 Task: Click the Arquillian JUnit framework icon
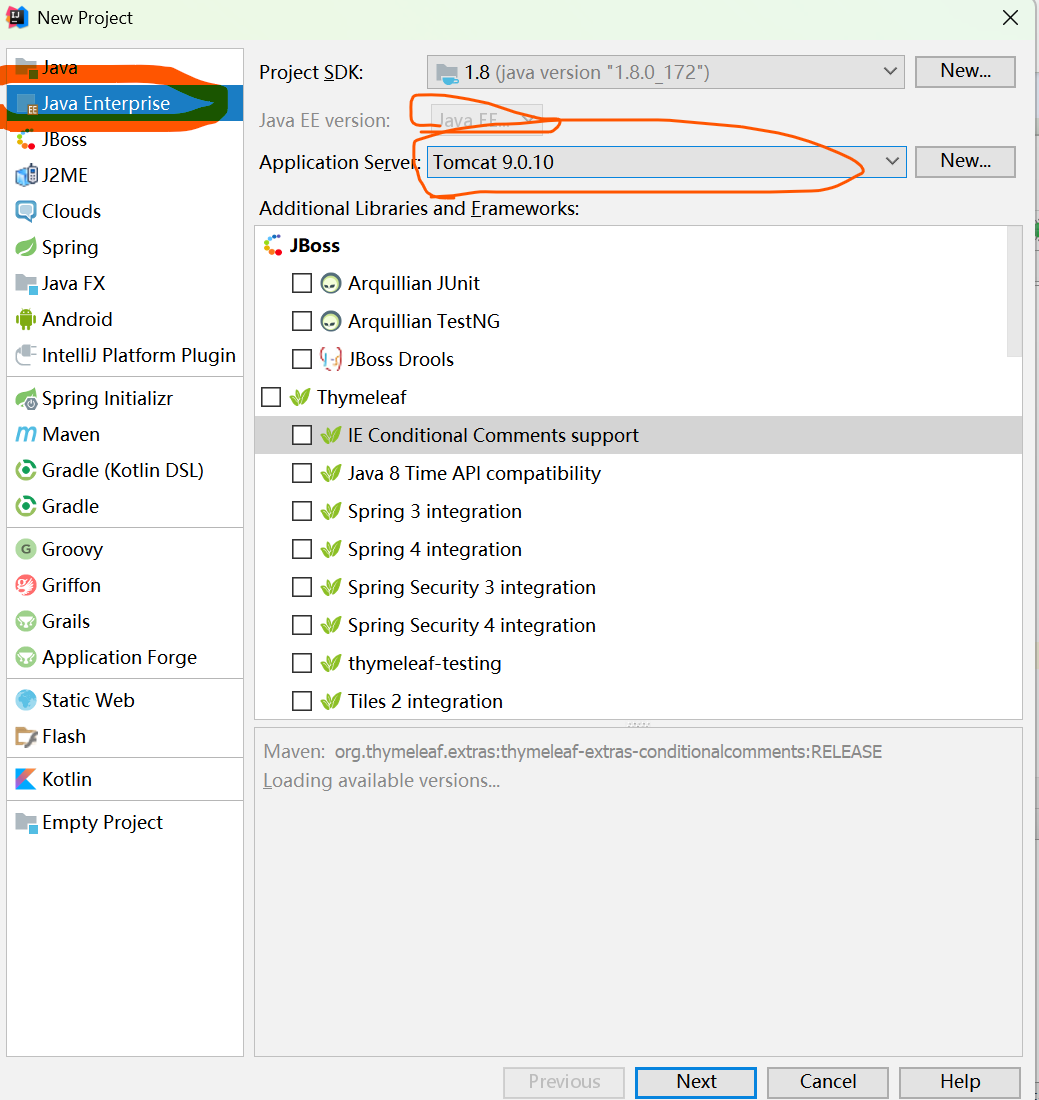tap(330, 283)
